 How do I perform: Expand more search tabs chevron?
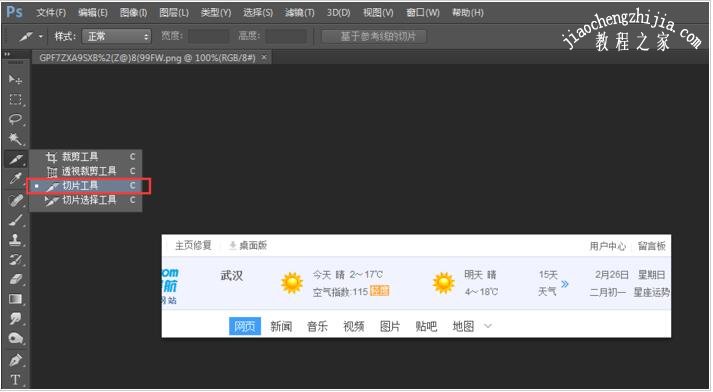pyautogui.click(x=488, y=326)
